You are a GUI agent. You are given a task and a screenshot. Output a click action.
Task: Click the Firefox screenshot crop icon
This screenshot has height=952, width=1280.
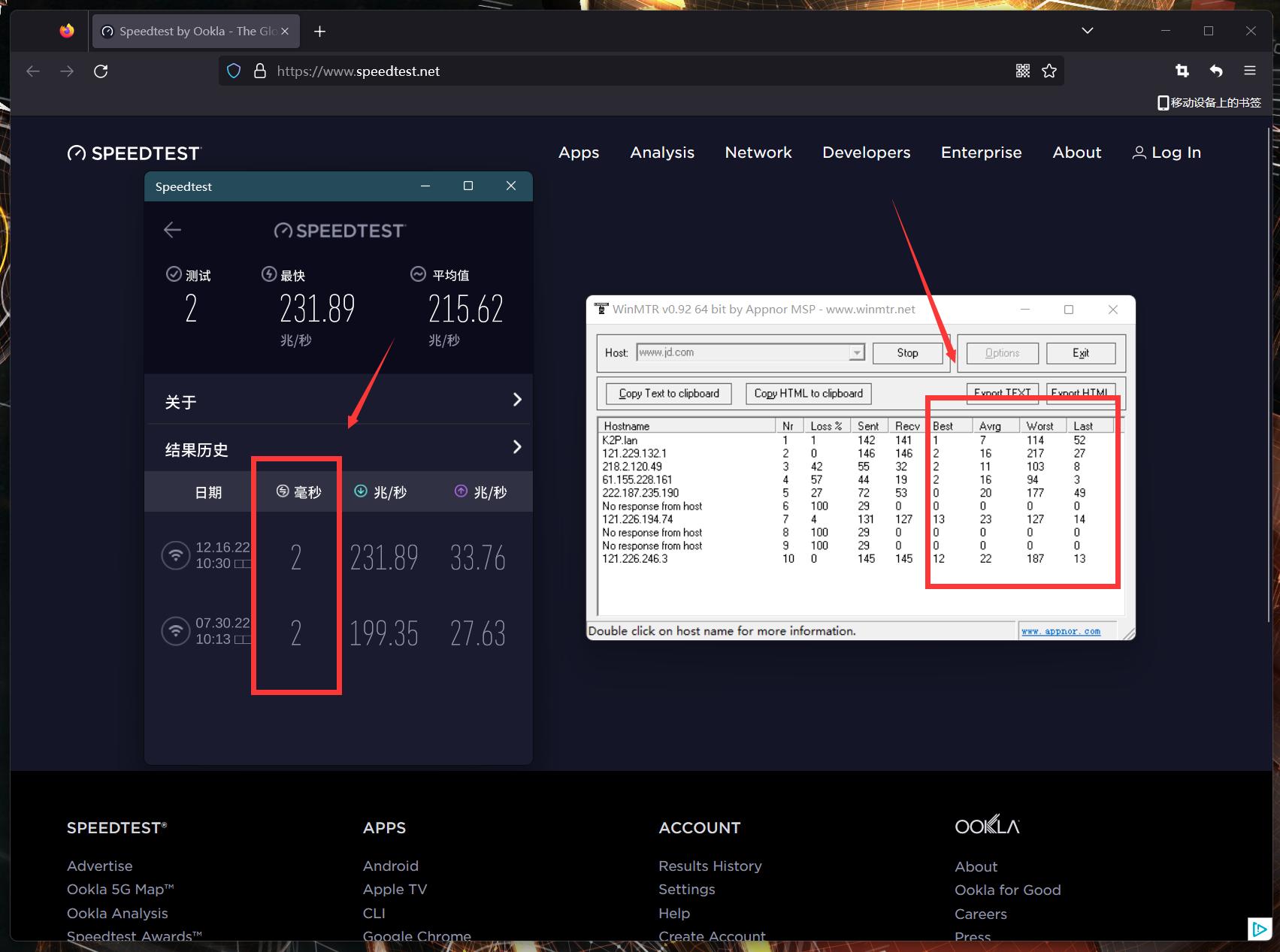point(1182,71)
